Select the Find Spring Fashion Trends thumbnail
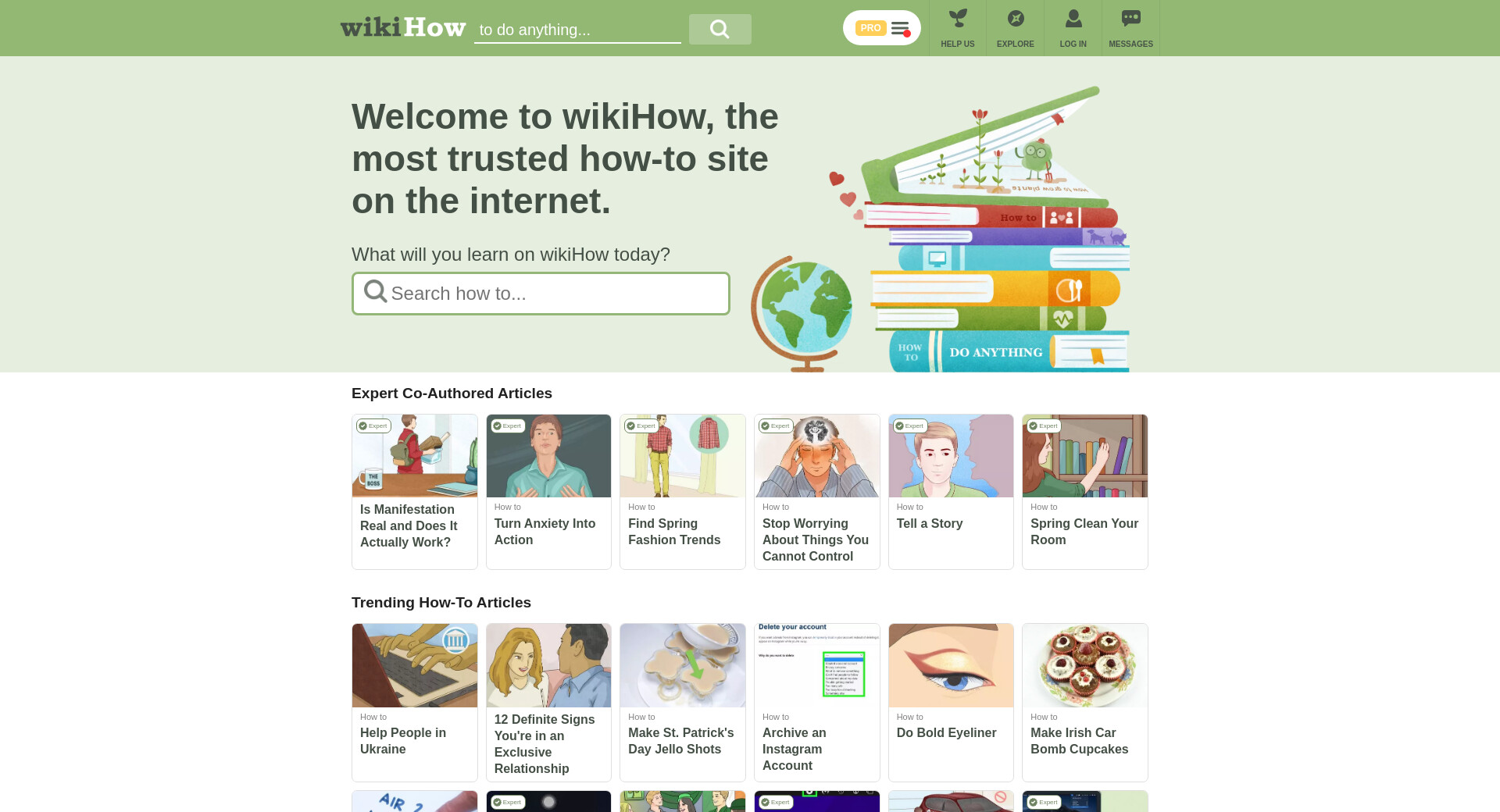Image resolution: width=1500 pixels, height=812 pixels. coord(683,456)
